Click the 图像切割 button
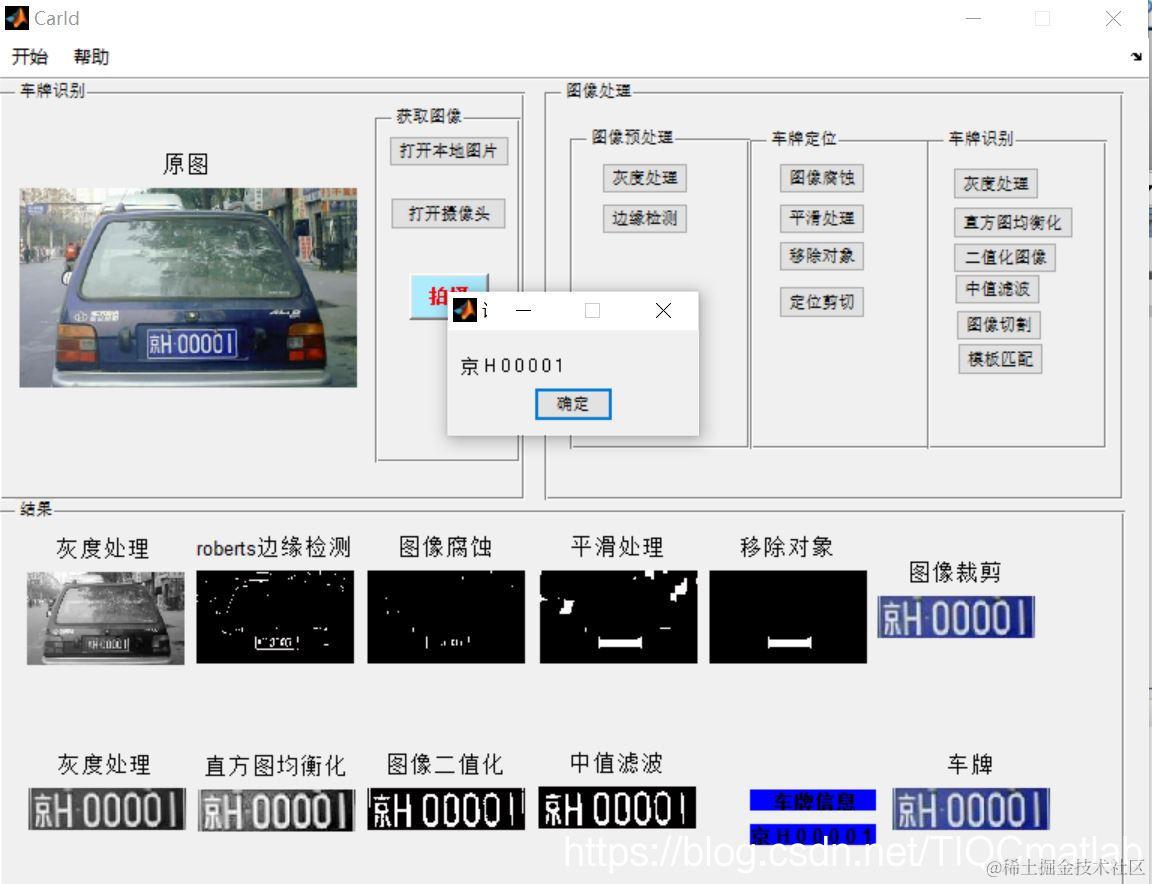 (x=998, y=325)
